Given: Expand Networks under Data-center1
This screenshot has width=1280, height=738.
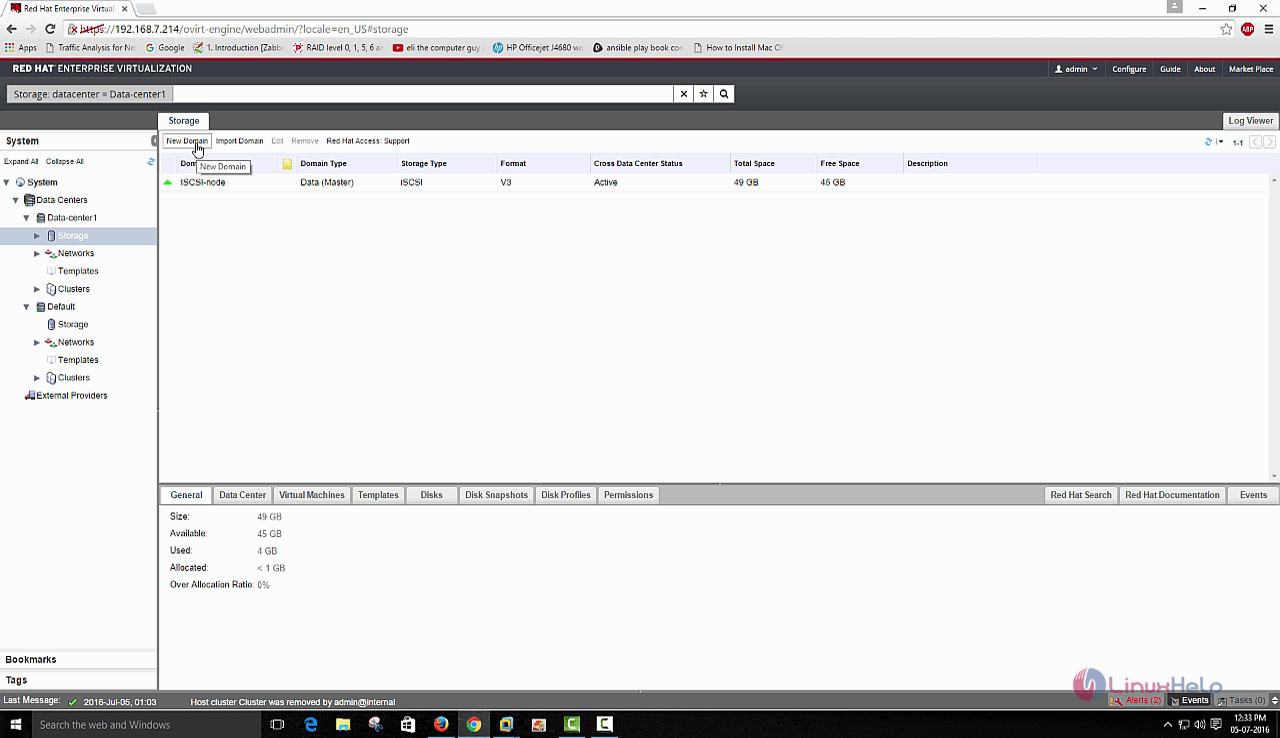Looking at the screenshot, I should [x=37, y=254].
